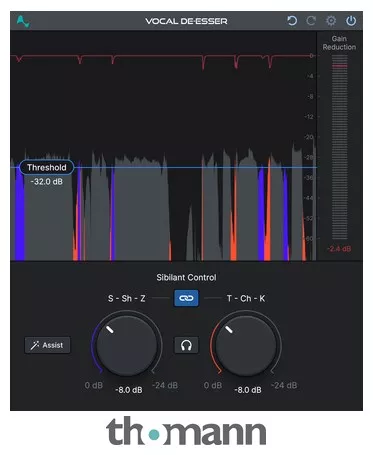373x455 pixels.
Task: Toggle the headphones listen button
Action: coord(186,345)
